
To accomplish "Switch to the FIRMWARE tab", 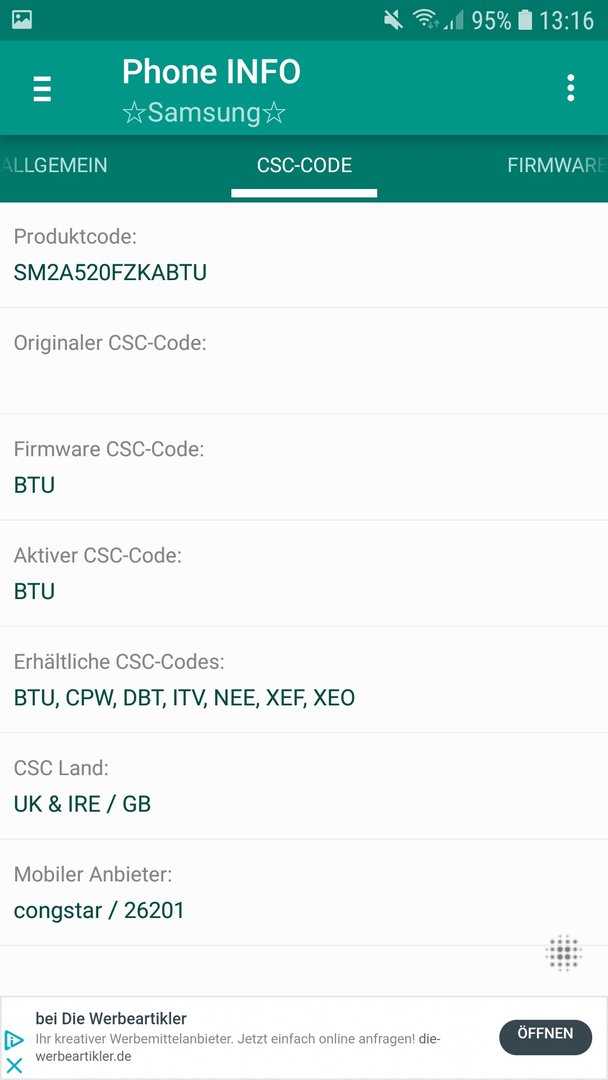I will (x=557, y=165).
